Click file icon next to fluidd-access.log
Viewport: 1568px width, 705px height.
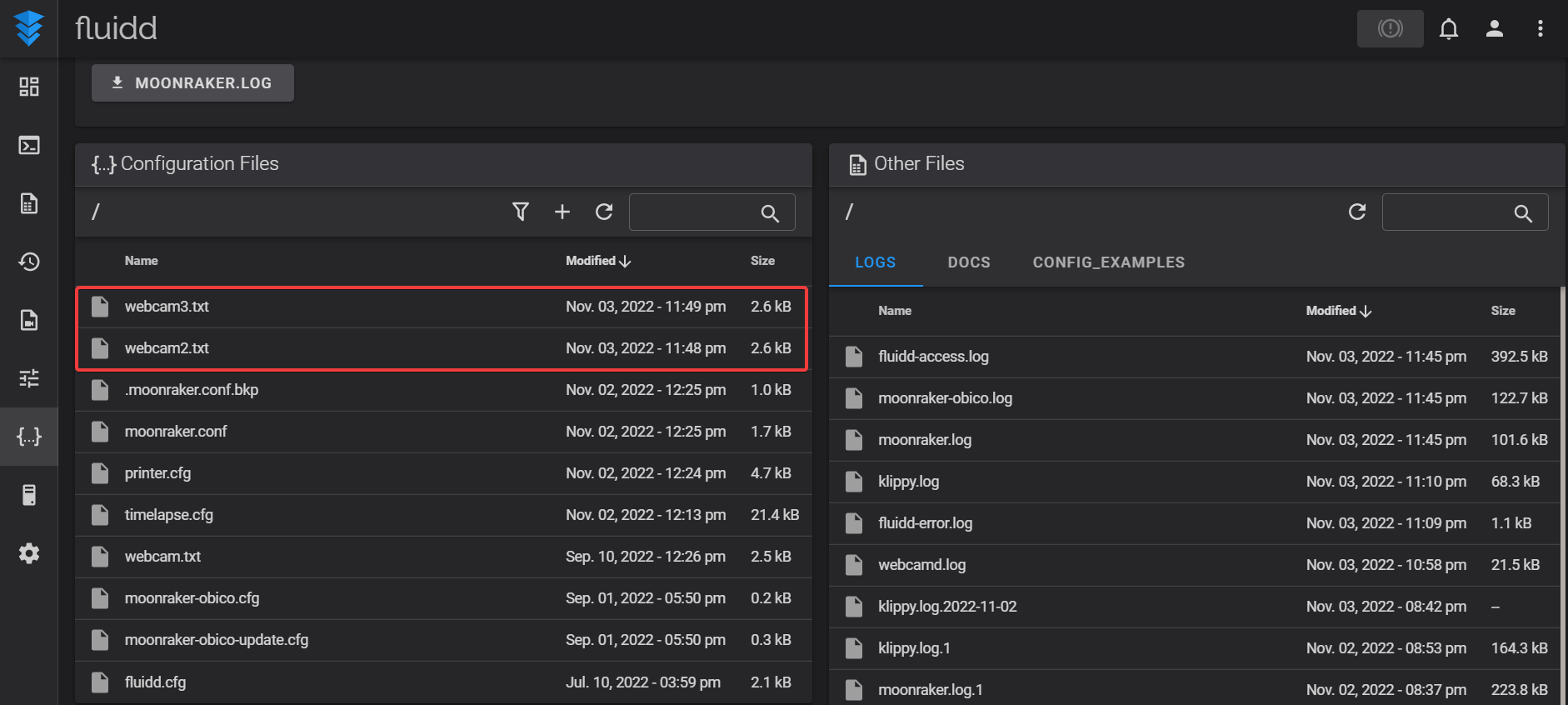coord(854,357)
